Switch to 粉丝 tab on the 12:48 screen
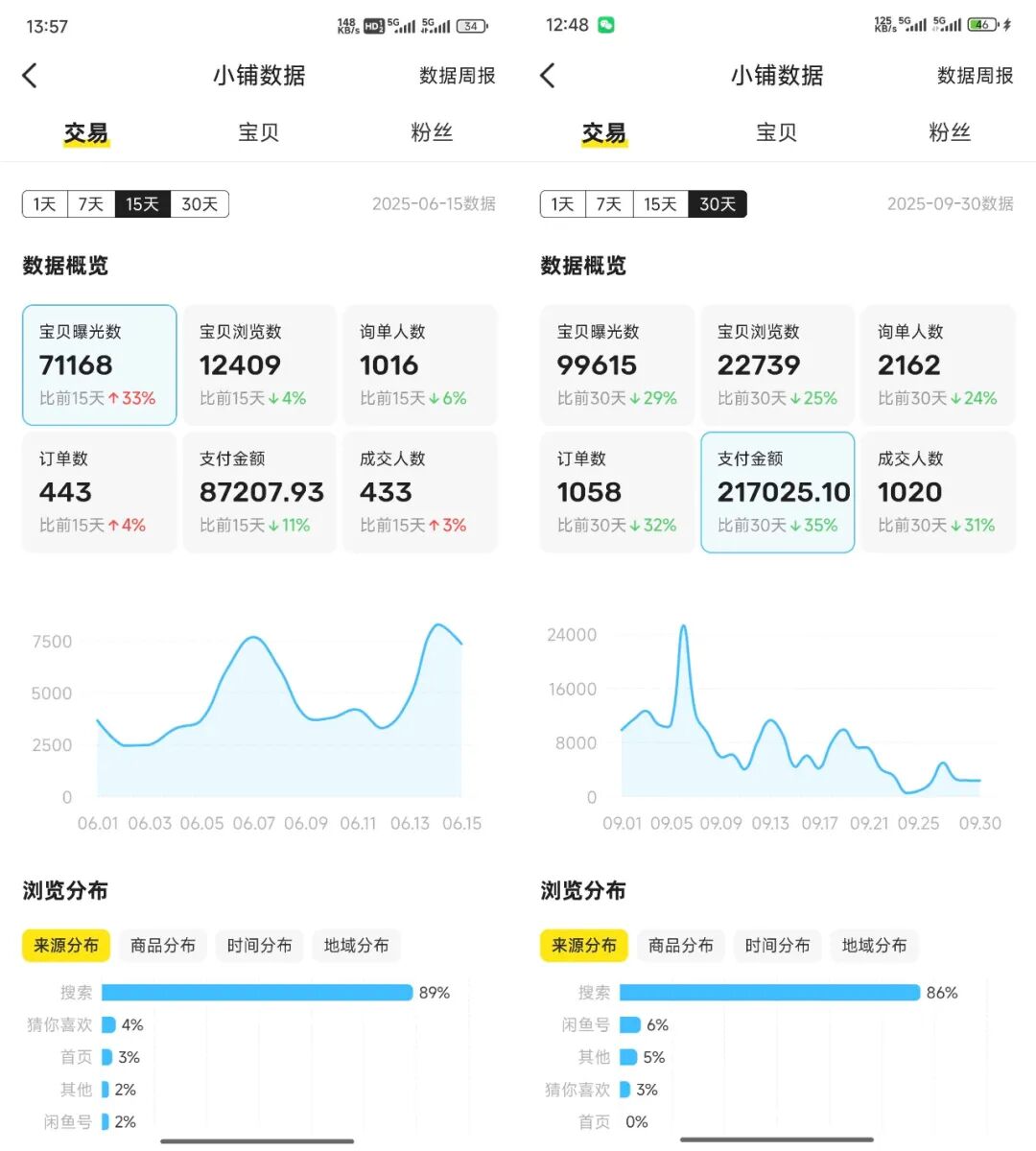 click(949, 132)
